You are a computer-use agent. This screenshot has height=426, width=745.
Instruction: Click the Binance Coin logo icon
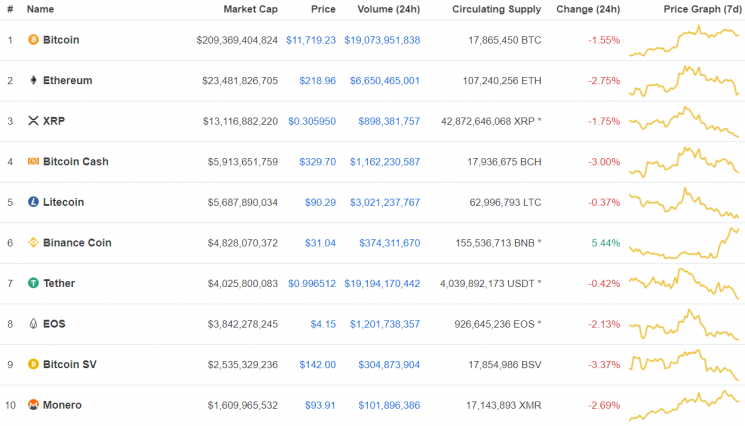[x=33, y=243]
